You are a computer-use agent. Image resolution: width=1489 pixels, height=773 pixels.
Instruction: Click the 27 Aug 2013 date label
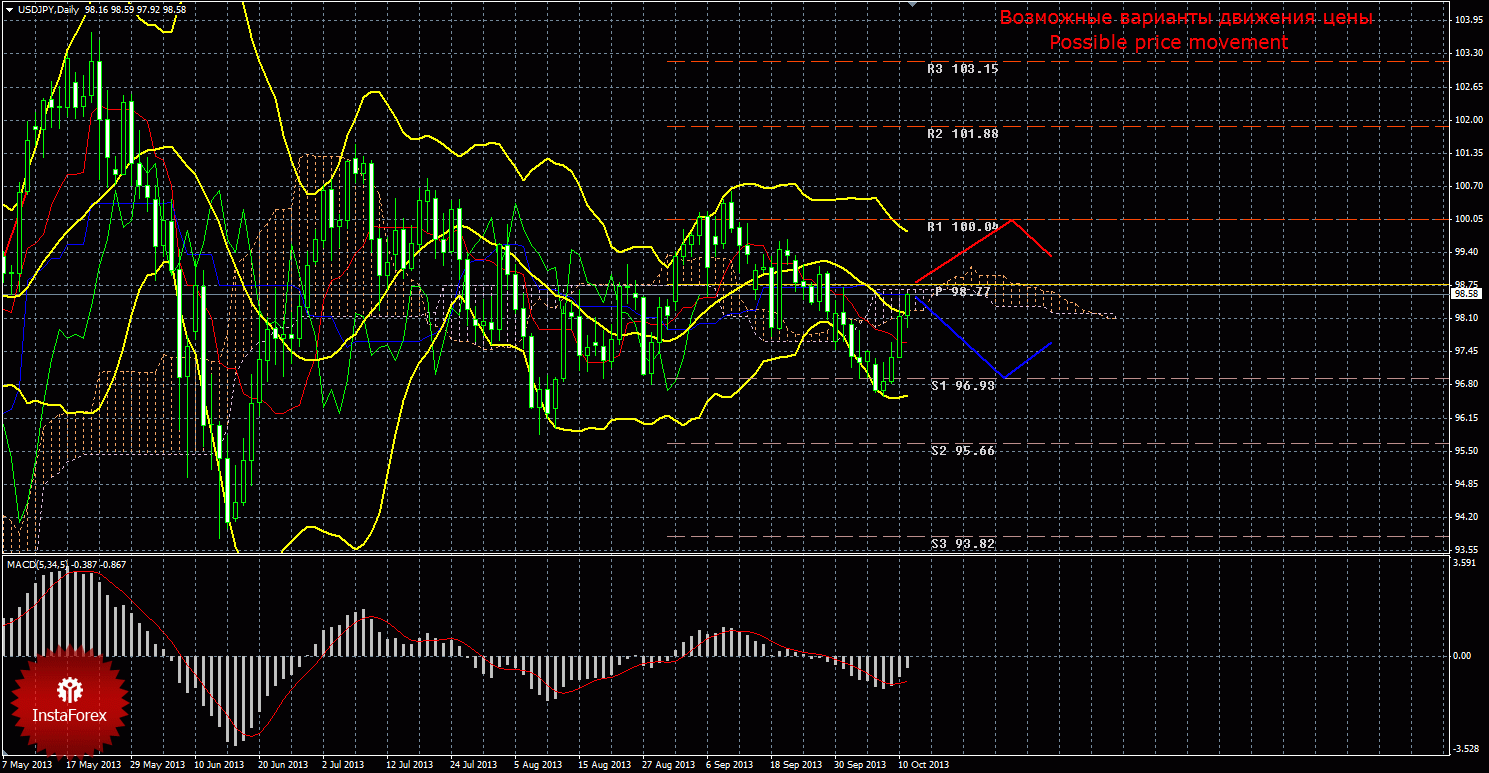[668, 765]
